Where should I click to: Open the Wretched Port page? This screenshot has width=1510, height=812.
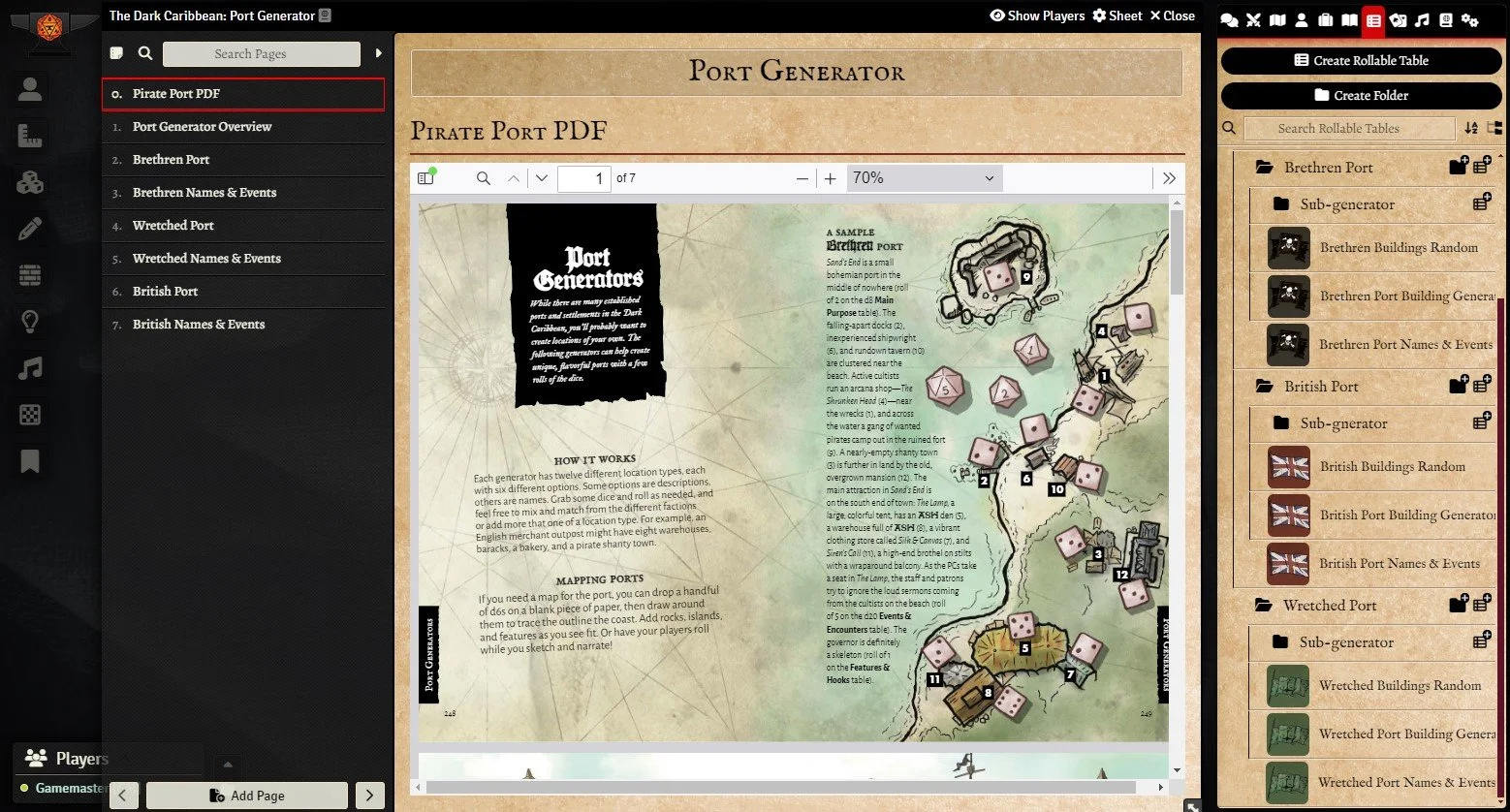[243, 225]
